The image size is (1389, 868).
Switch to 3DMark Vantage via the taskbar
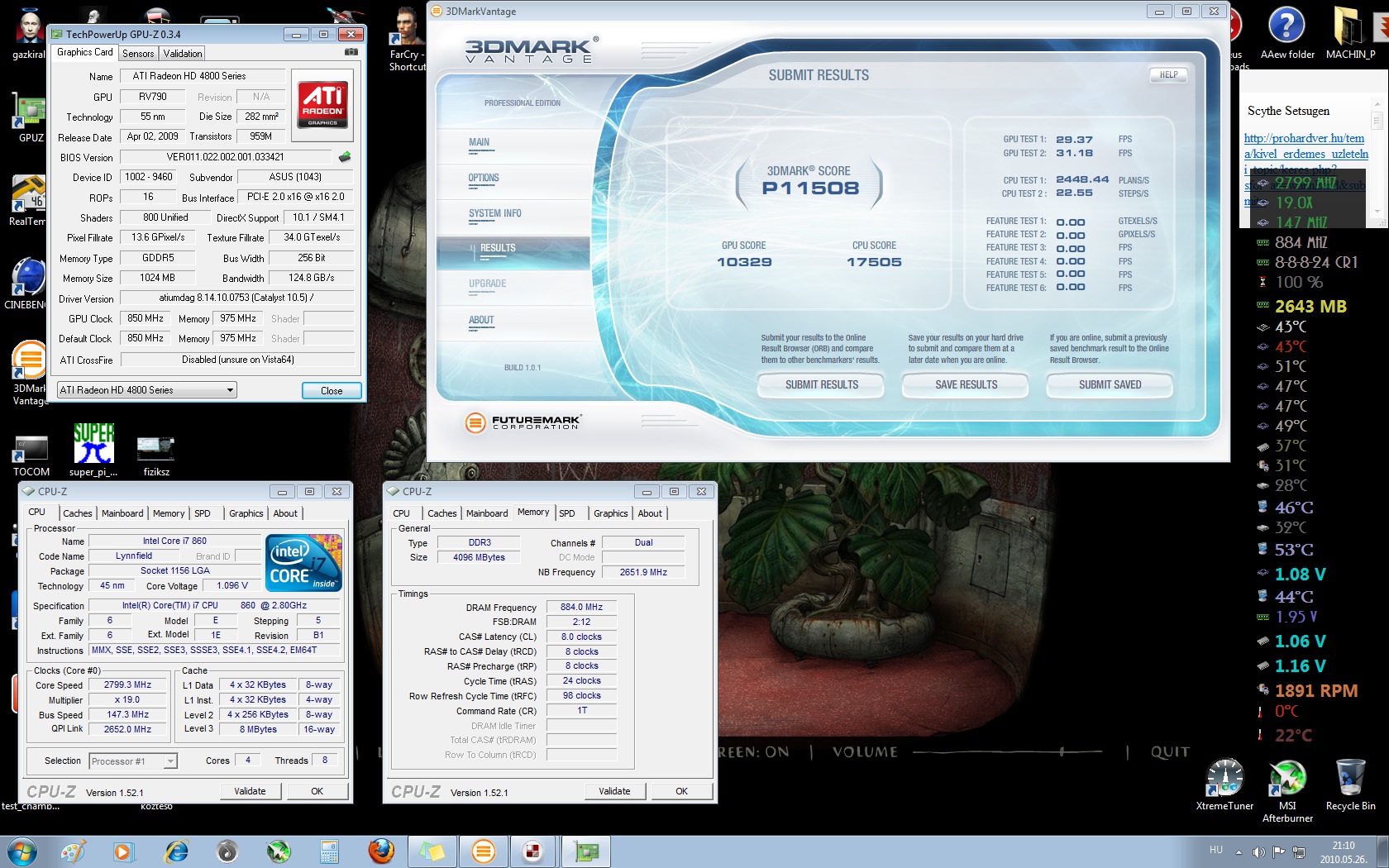[x=484, y=851]
